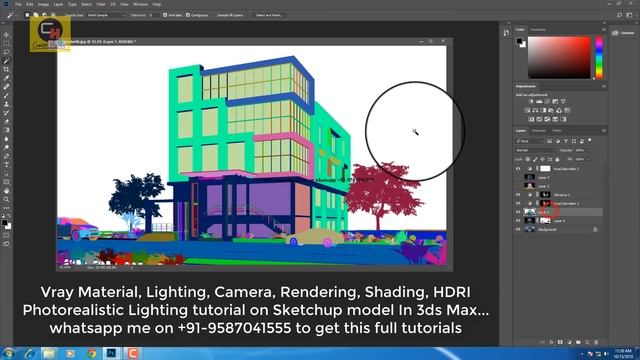Click the foreground color swatch in toolbox

coord(4,222)
